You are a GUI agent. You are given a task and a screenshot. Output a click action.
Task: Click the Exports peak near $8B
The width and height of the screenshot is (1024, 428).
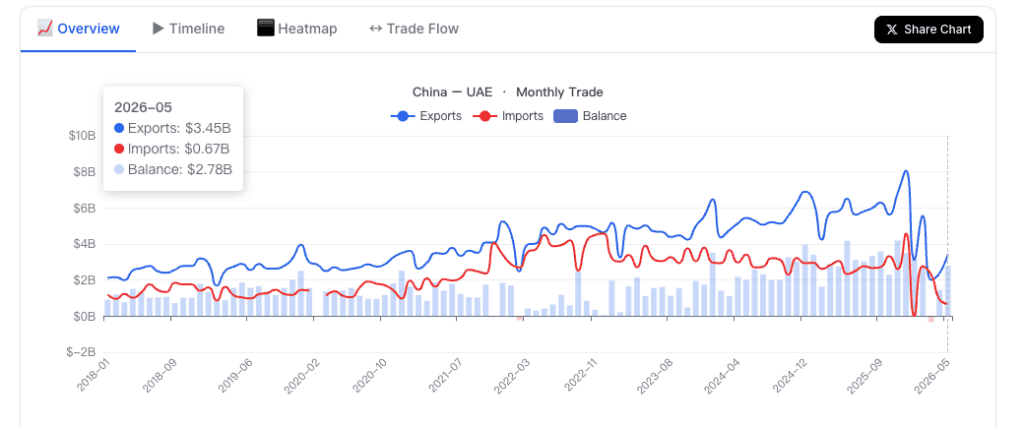tap(906, 171)
